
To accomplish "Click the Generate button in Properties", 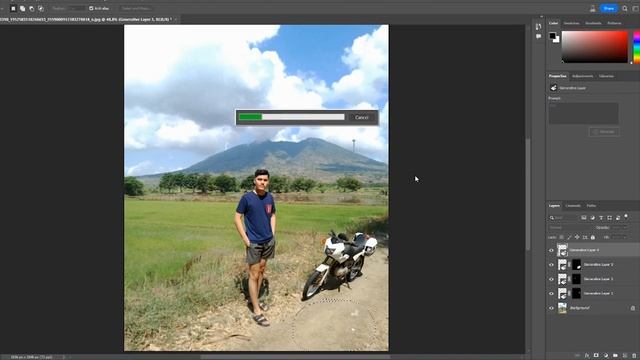I will (604, 132).
